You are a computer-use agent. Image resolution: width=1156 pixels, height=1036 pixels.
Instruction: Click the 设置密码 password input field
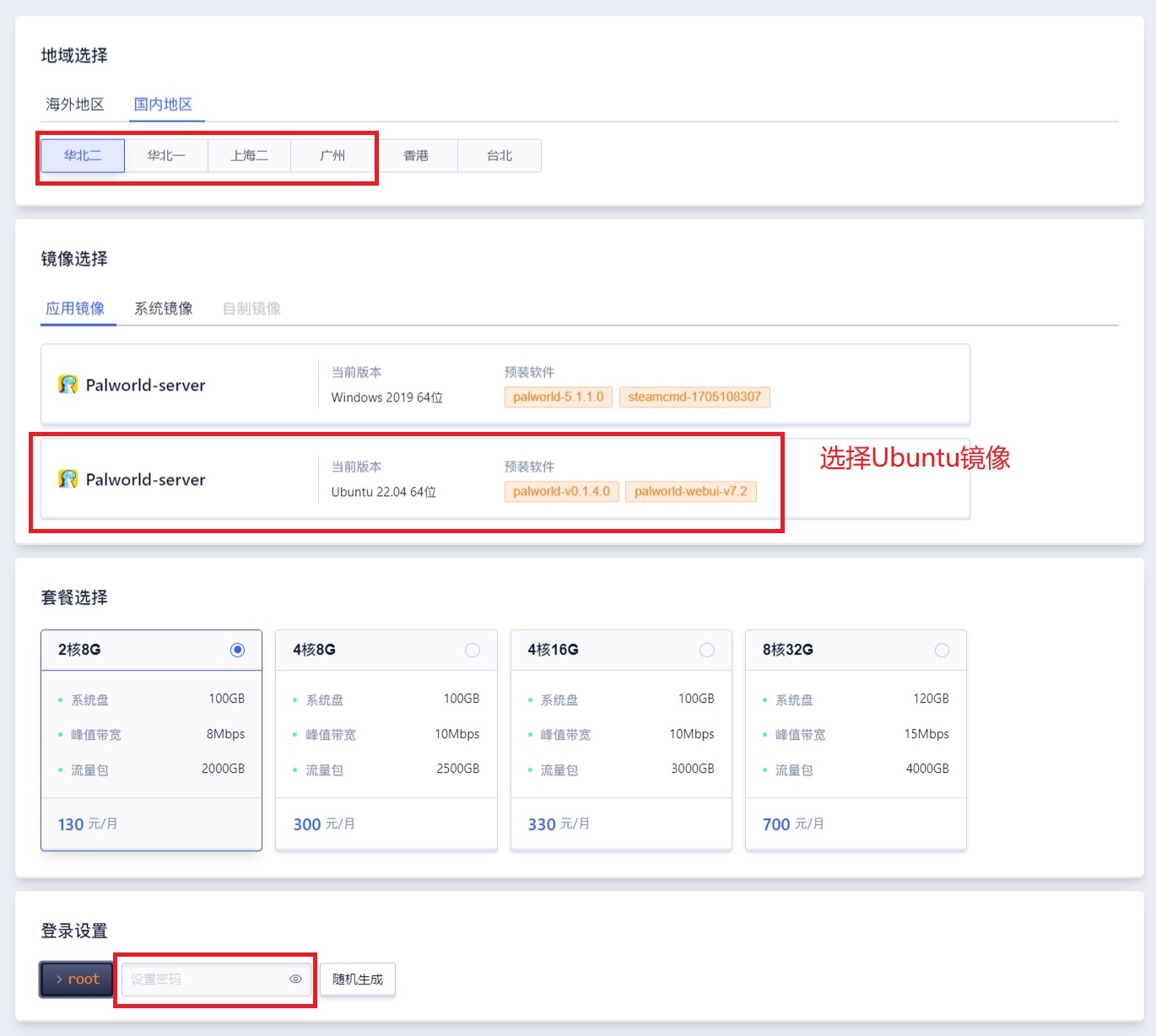coord(217,979)
